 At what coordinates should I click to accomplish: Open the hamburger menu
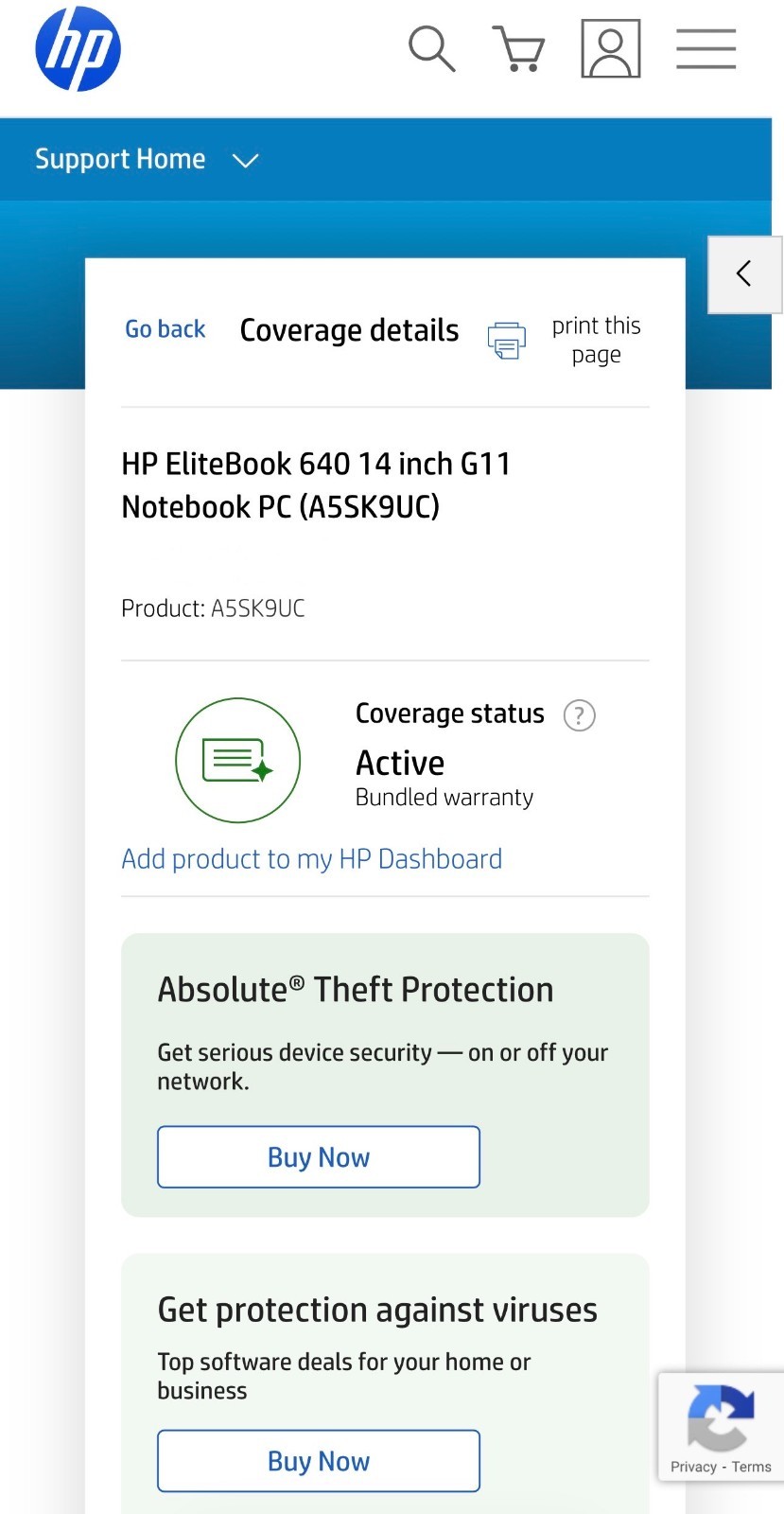(x=706, y=49)
